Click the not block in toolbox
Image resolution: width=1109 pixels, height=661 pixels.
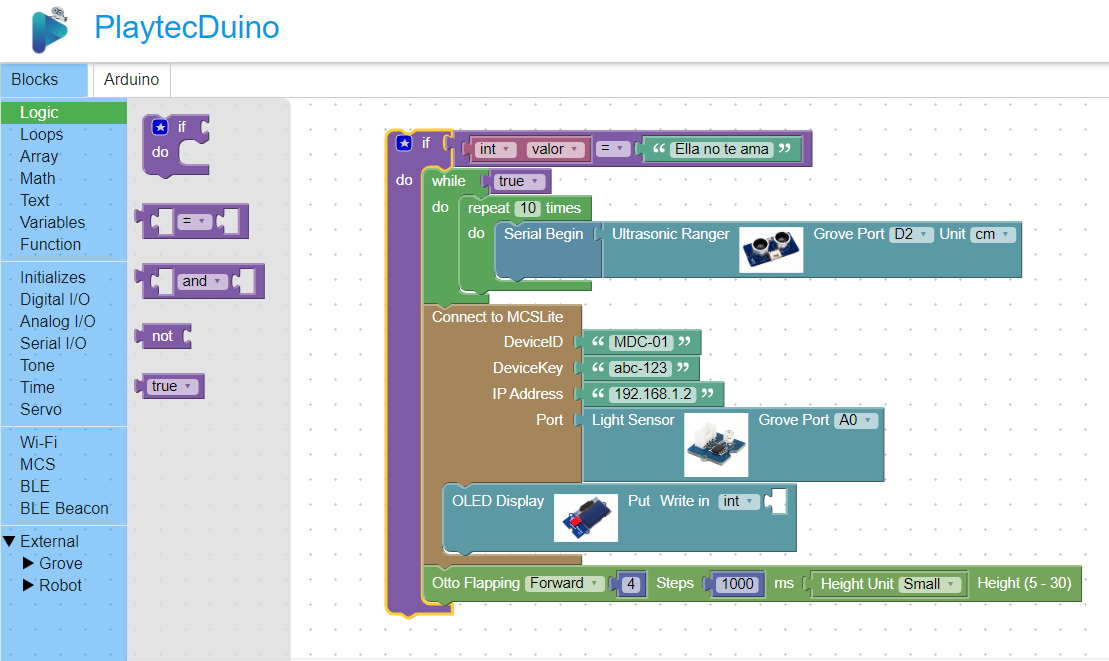click(162, 336)
